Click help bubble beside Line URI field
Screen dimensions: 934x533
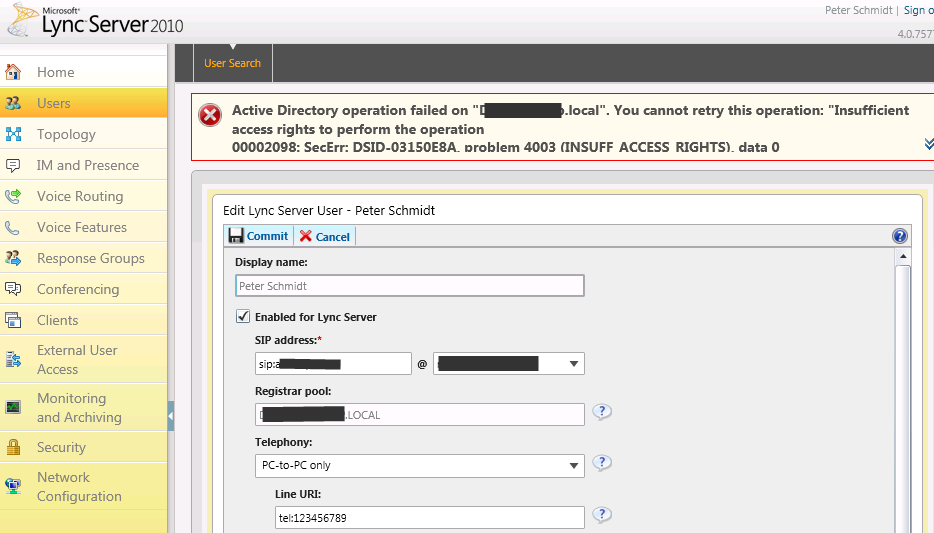tap(602, 515)
